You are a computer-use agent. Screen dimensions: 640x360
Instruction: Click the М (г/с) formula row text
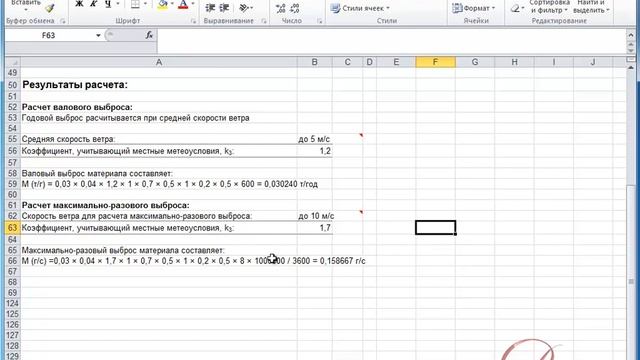point(193,261)
